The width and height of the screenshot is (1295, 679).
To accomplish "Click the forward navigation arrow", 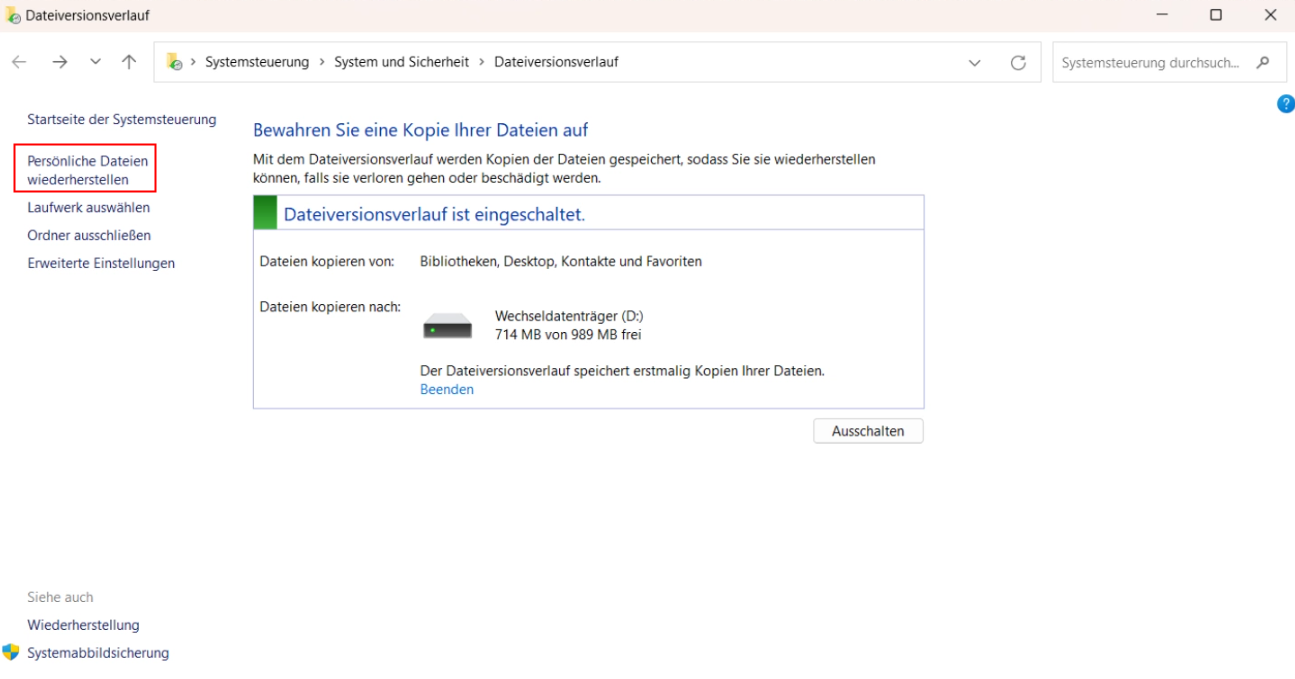I will (60, 62).
